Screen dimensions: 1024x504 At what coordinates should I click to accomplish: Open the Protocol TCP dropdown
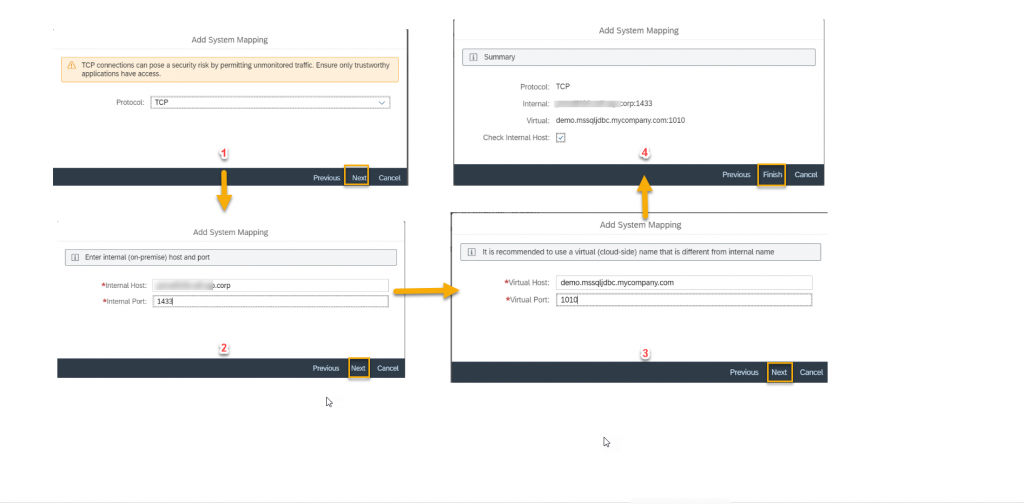(x=270, y=102)
